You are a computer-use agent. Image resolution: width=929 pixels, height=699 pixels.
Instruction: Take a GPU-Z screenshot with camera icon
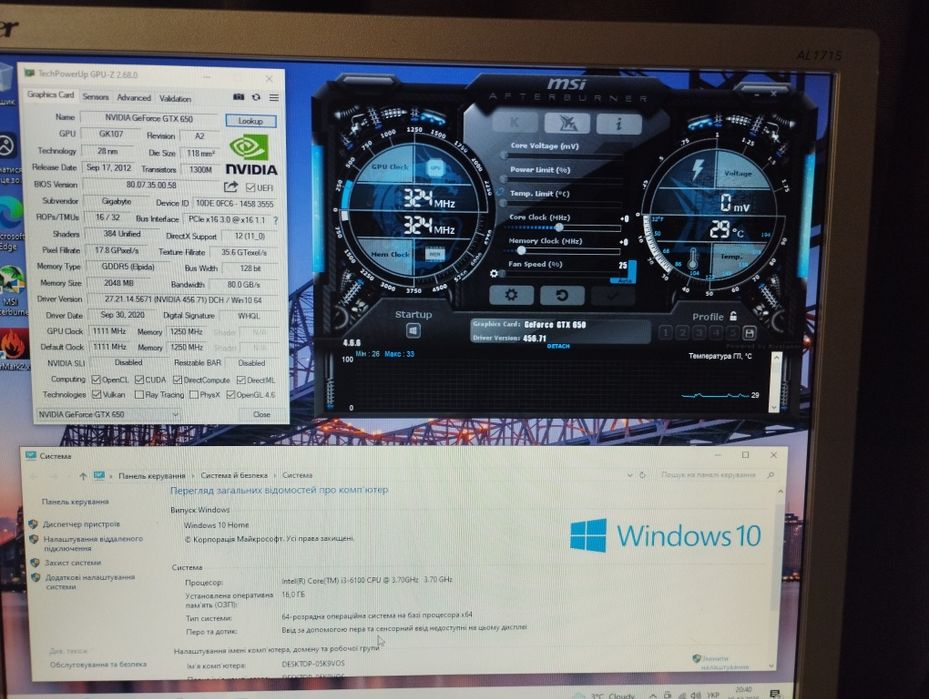point(238,97)
